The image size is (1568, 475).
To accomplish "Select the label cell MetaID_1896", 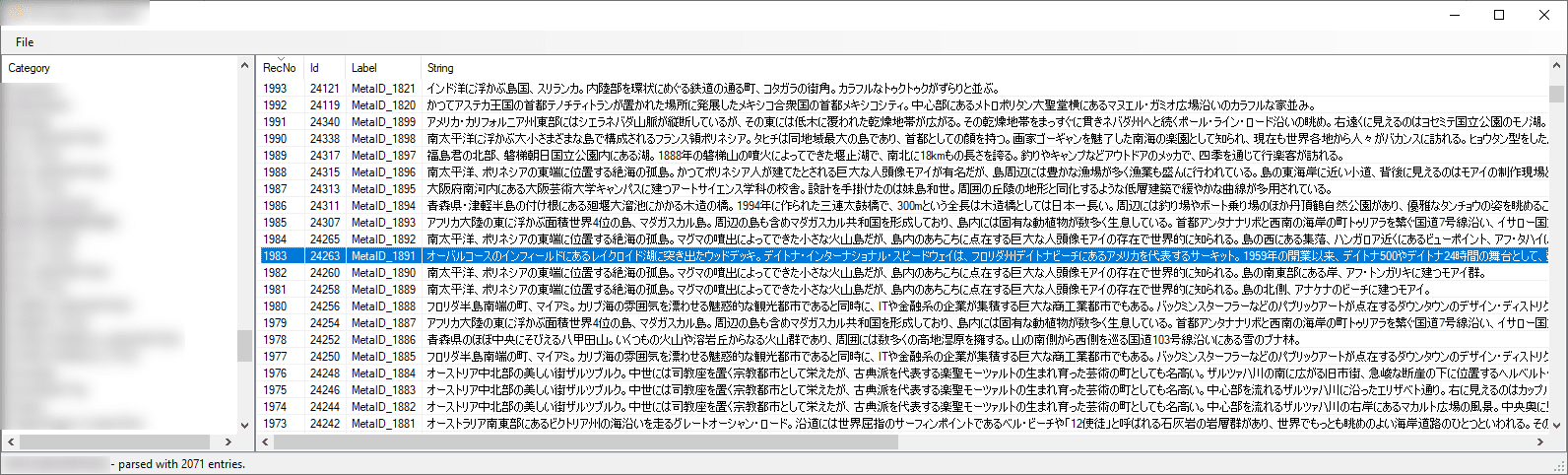I will [x=383, y=171].
